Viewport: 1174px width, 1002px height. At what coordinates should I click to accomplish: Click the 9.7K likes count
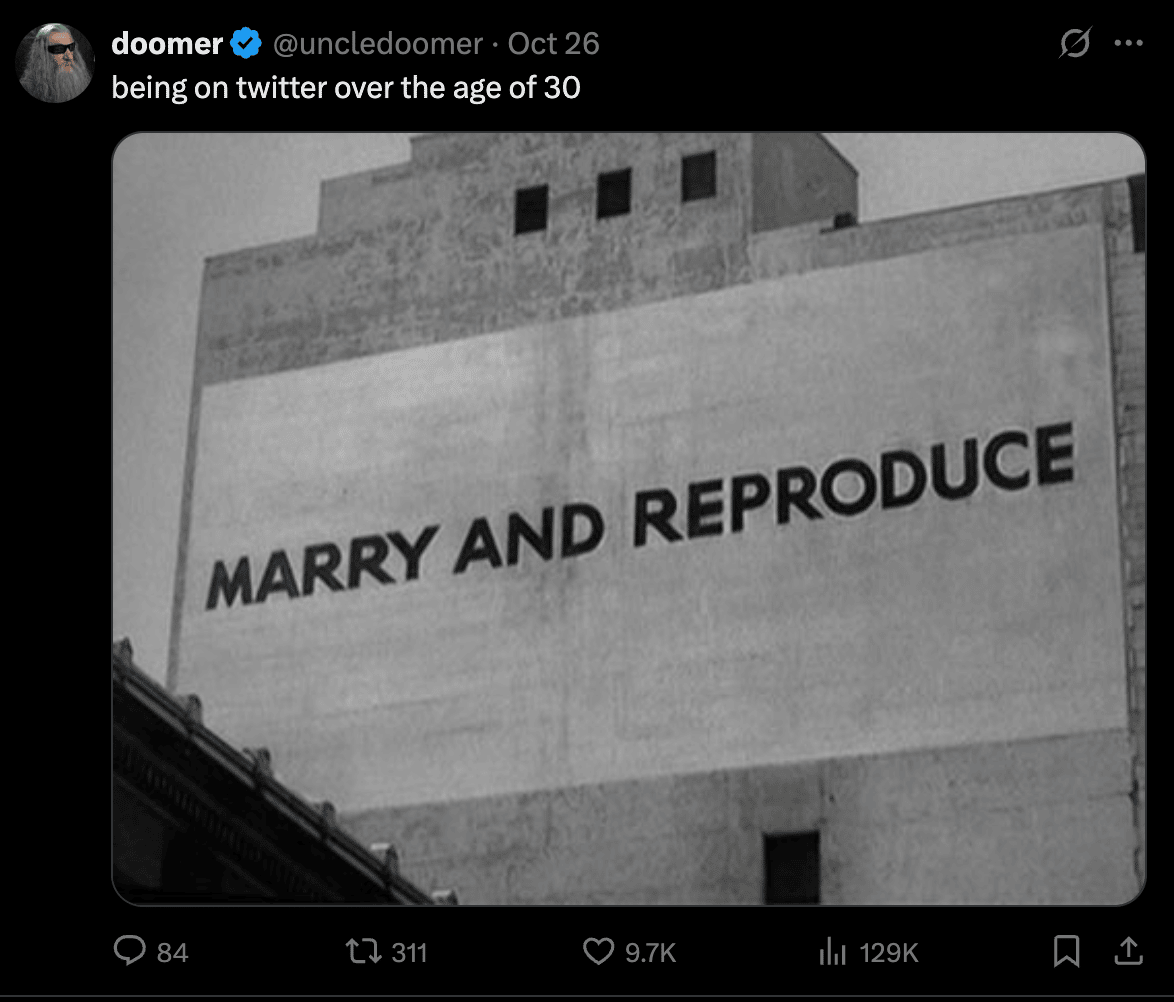click(x=650, y=953)
